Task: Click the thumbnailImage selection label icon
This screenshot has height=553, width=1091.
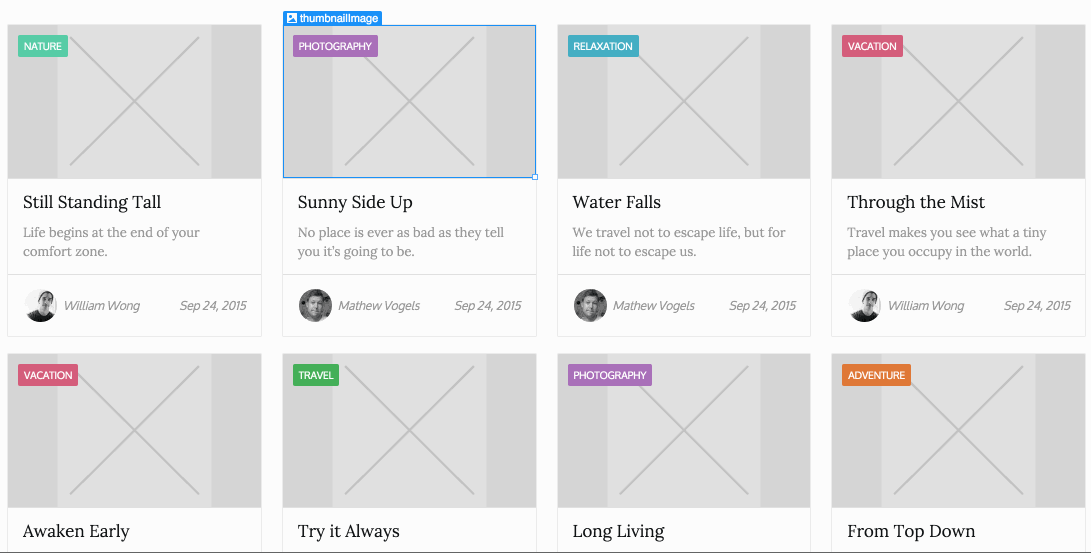Action: pyautogui.click(x=292, y=18)
